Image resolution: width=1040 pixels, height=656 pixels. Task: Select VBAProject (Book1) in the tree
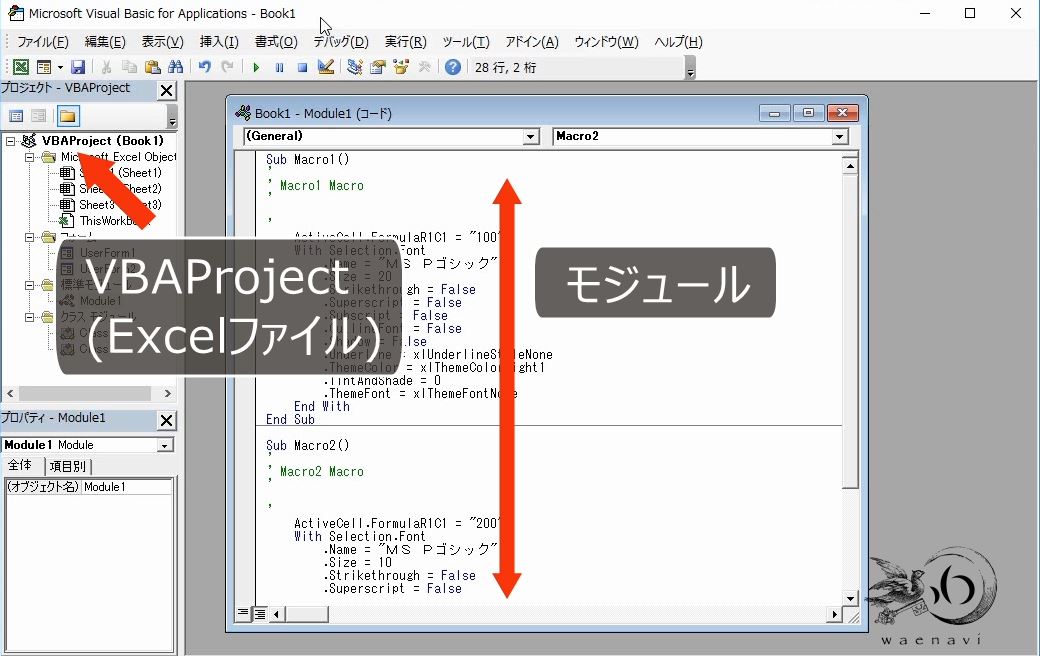[x=102, y=141]
